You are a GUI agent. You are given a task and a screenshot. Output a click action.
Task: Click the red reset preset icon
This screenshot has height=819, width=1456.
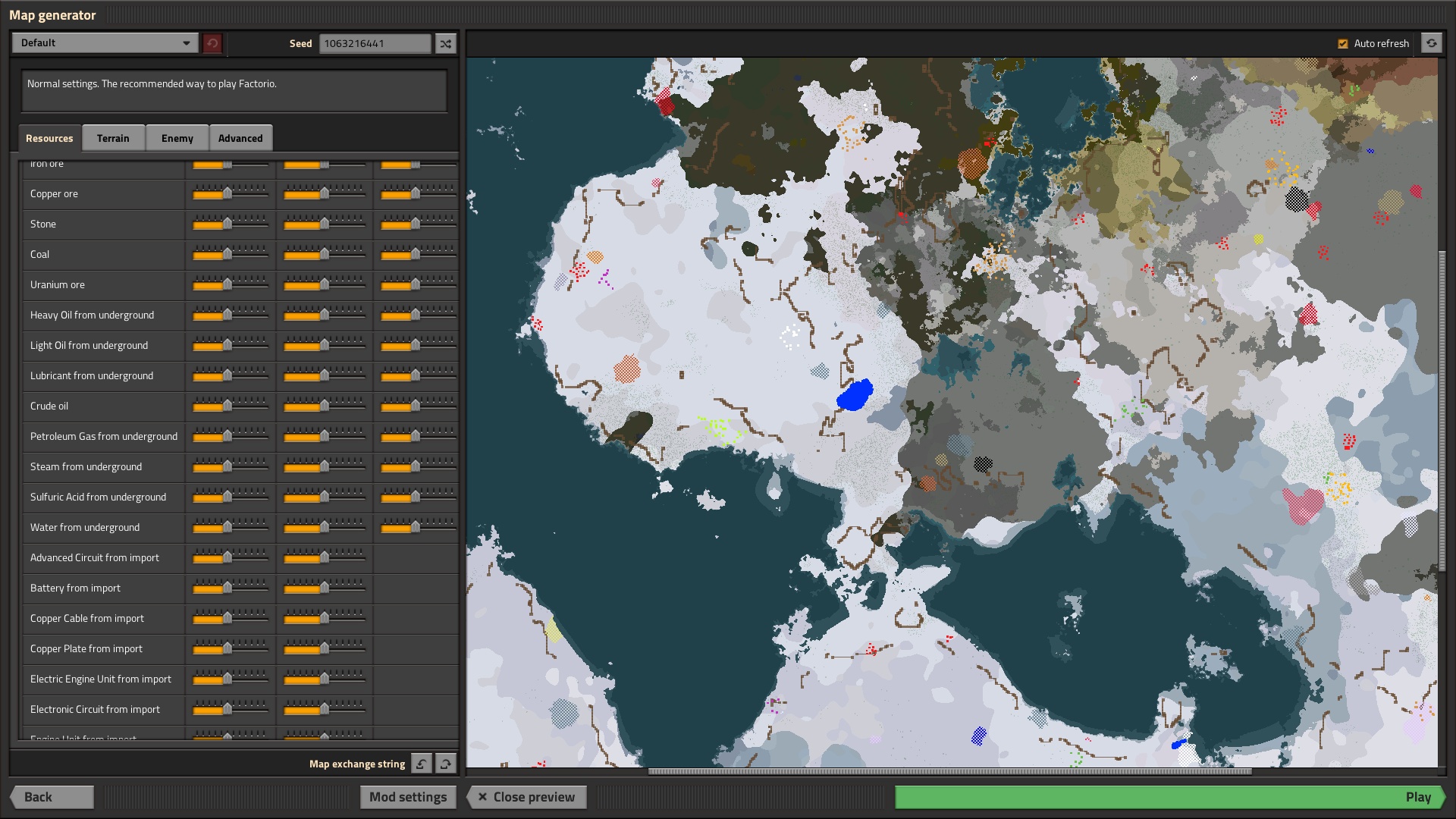[212, 44]
